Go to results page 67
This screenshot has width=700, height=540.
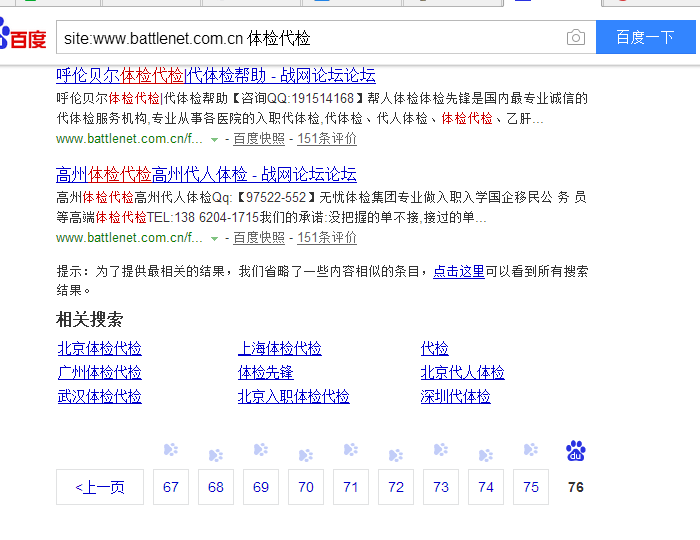[171, 487]
